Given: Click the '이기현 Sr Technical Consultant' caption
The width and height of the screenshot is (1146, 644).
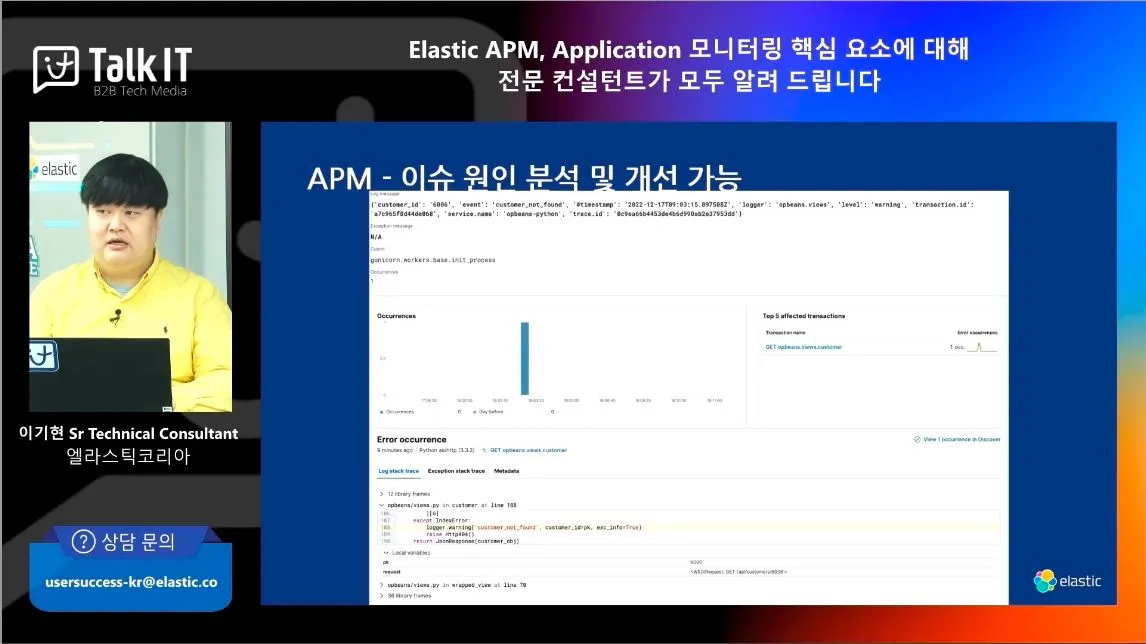Looking at the screenshot, I should click(x=129, y=433).
